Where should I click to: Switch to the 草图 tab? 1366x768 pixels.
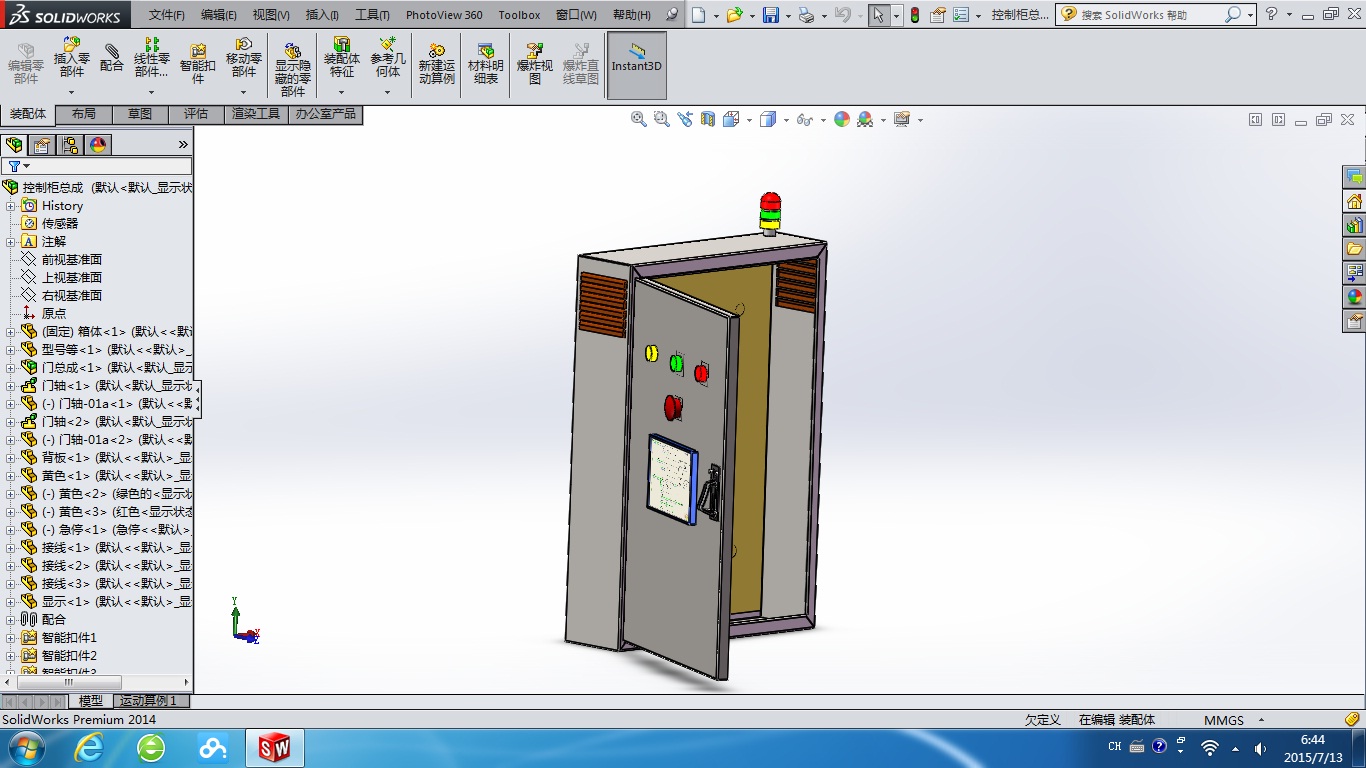pos(140,114)
